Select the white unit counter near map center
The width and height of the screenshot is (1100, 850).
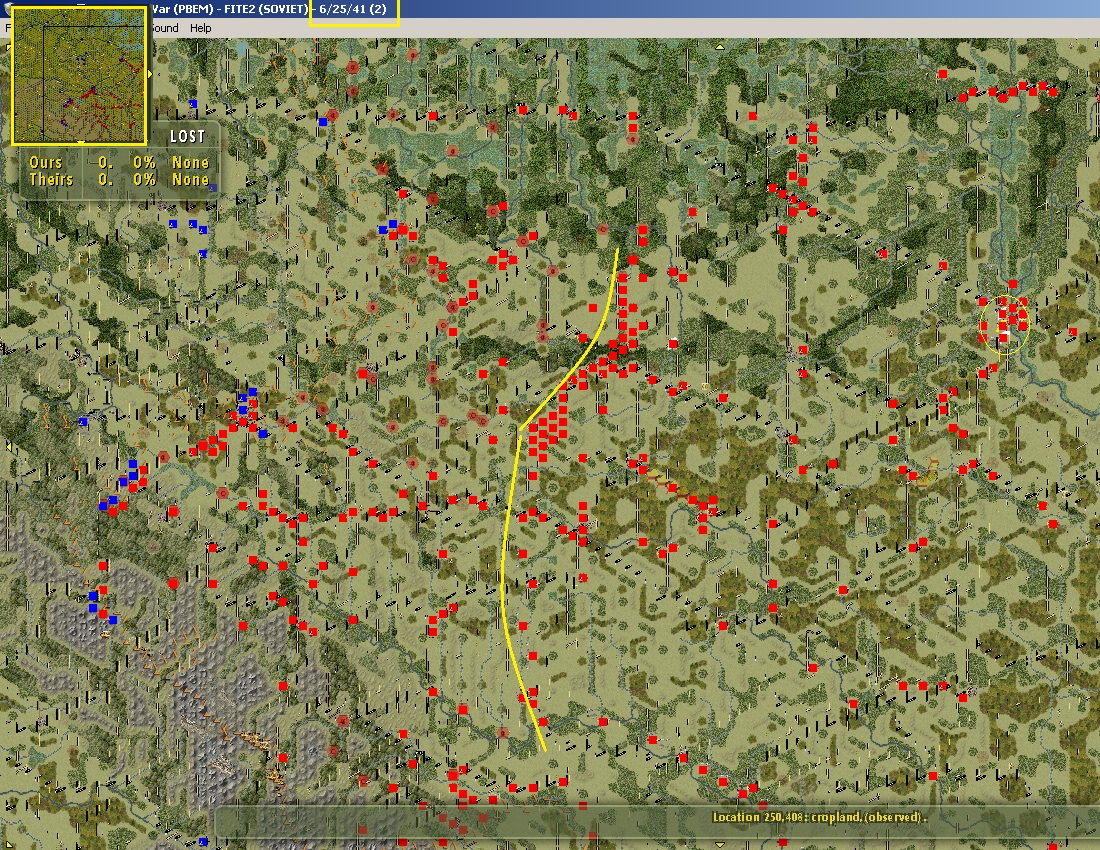coord(674,343)
